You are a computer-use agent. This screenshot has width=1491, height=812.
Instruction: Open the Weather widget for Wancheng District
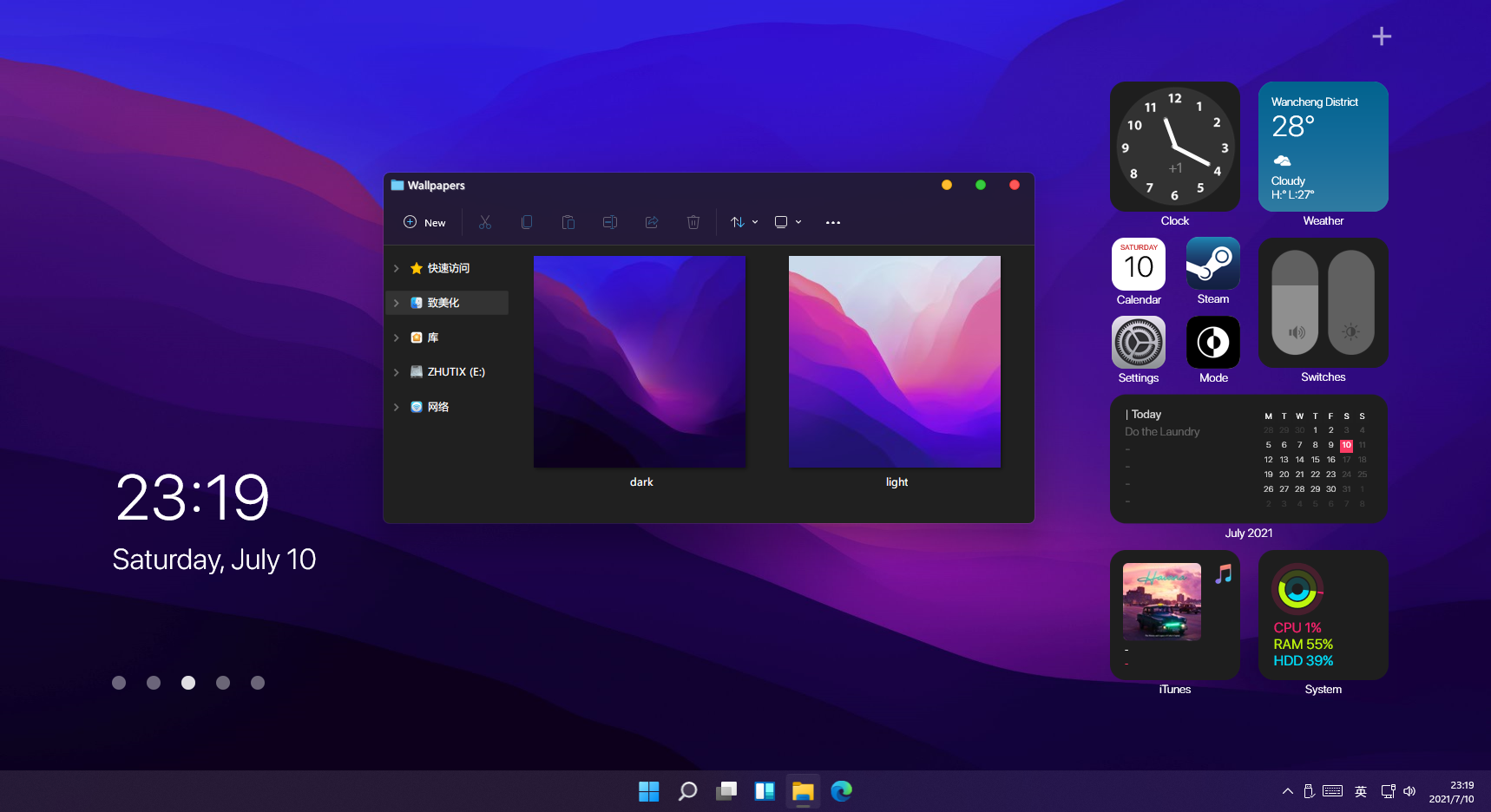1324,147
